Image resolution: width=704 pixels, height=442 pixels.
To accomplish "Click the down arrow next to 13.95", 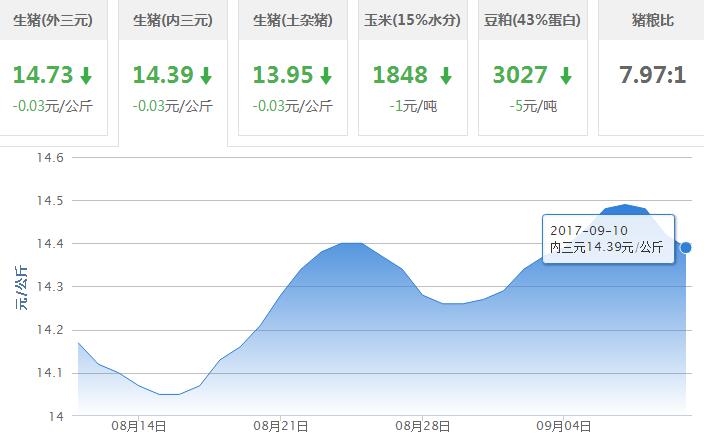I will click(326, 76).
